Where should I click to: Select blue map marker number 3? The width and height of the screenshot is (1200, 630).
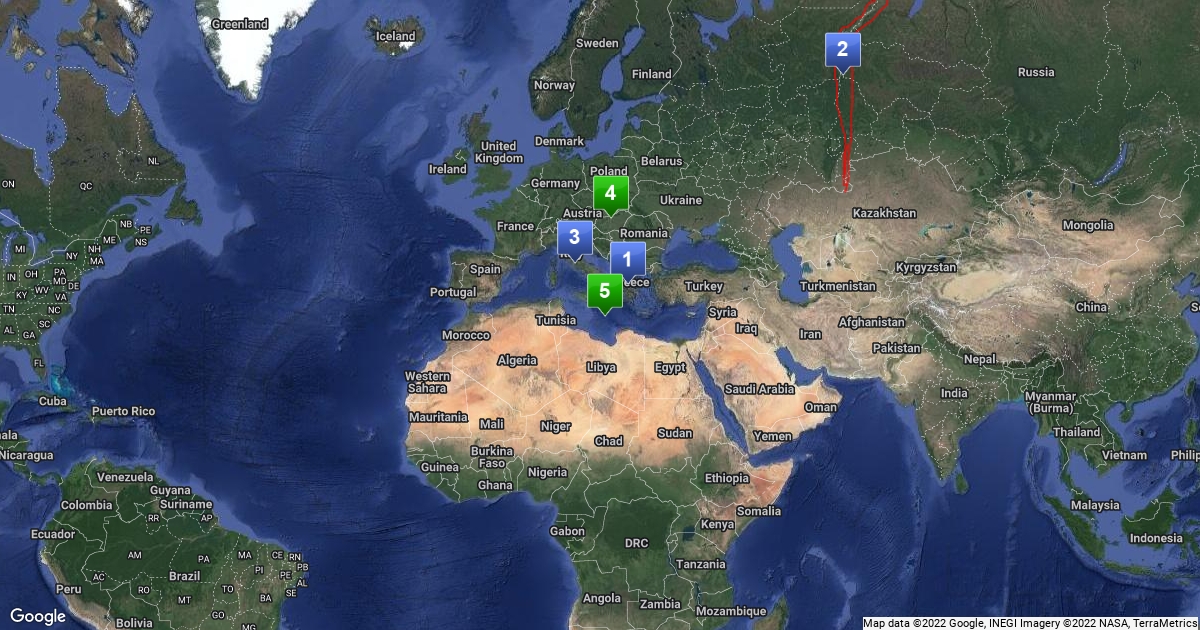[x=575, y=239]
